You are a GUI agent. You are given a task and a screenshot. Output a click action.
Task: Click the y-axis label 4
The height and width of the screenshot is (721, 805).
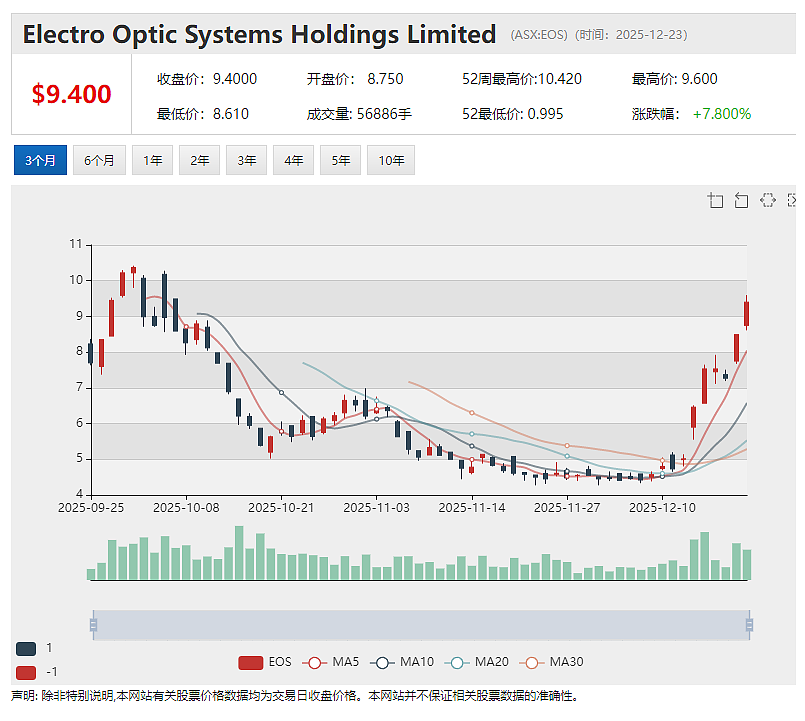(x=80, y=494)
